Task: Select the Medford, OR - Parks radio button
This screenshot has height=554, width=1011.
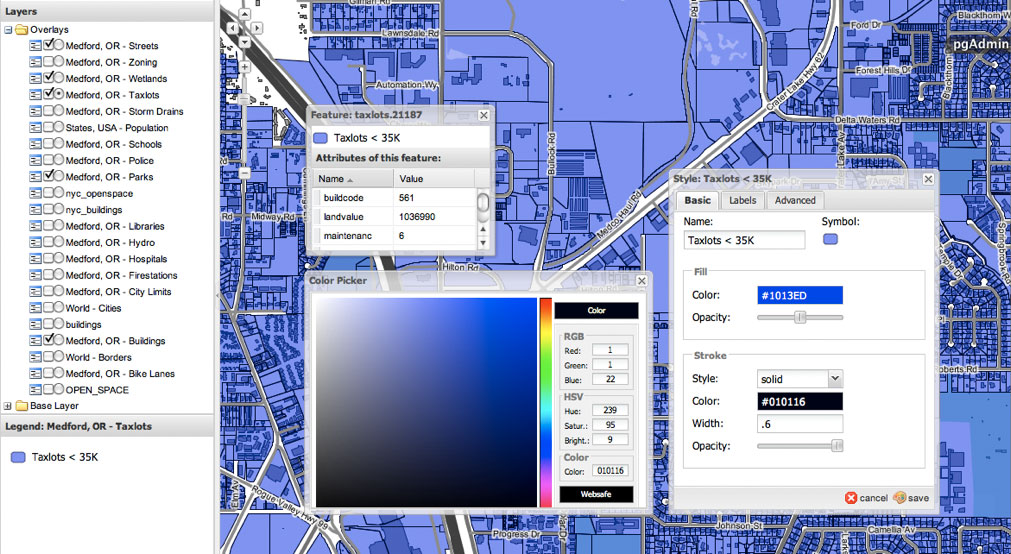Action: coord(59,177)
